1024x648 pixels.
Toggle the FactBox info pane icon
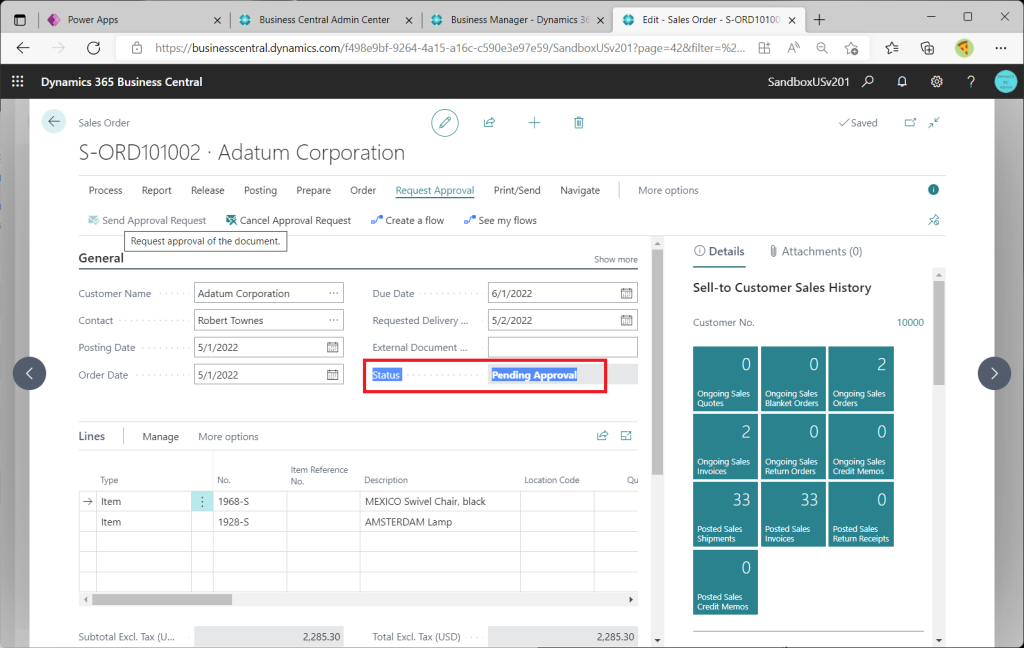tap(933, 189)
